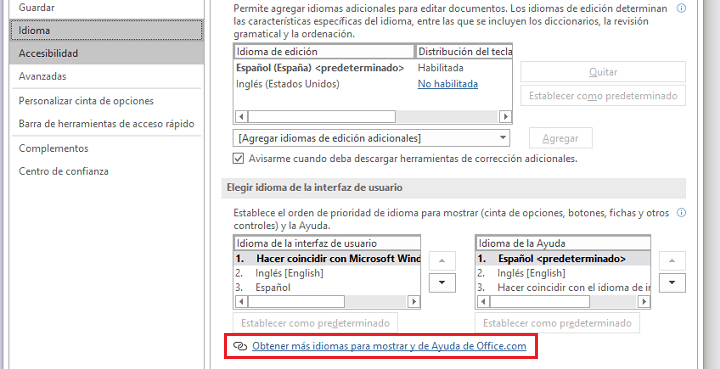
Task: Select Hacer coincidir con Microsoft Windows interface row
Action: (x=327, y=258)
